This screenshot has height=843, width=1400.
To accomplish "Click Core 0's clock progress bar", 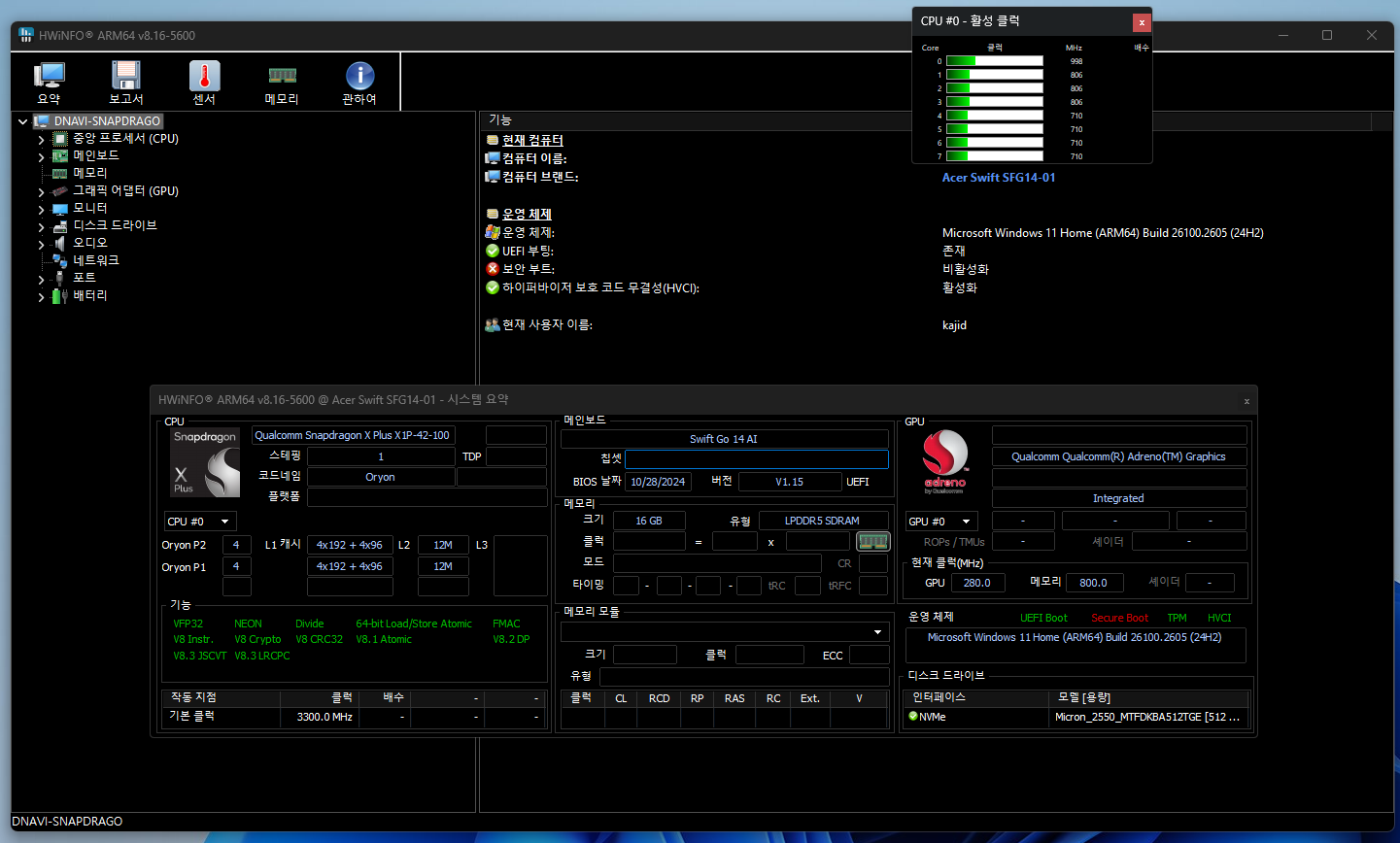I will click(995, 59).
